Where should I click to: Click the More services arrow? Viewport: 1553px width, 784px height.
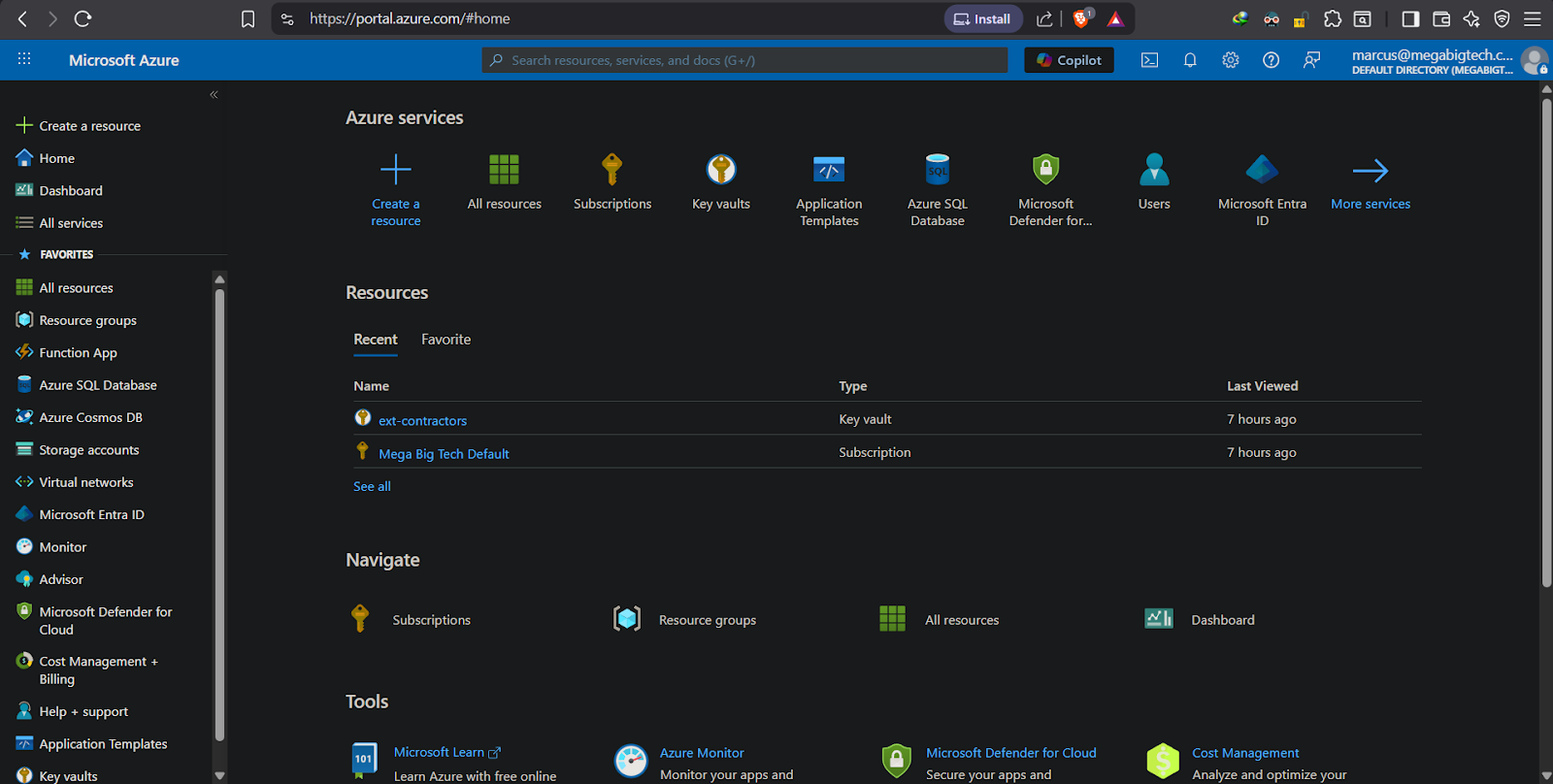(x=1371, y=171)
